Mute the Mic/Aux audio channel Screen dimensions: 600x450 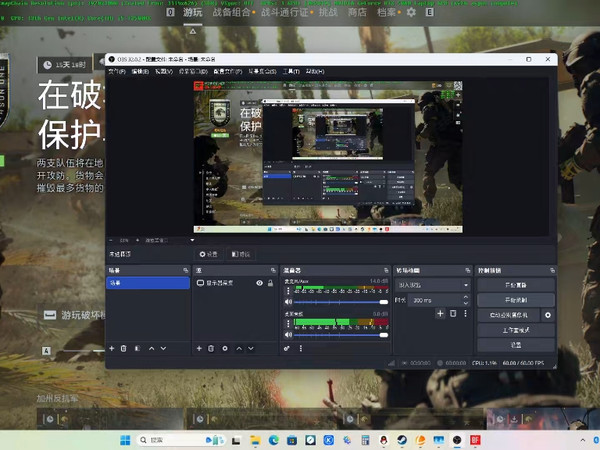coord(289,302)
